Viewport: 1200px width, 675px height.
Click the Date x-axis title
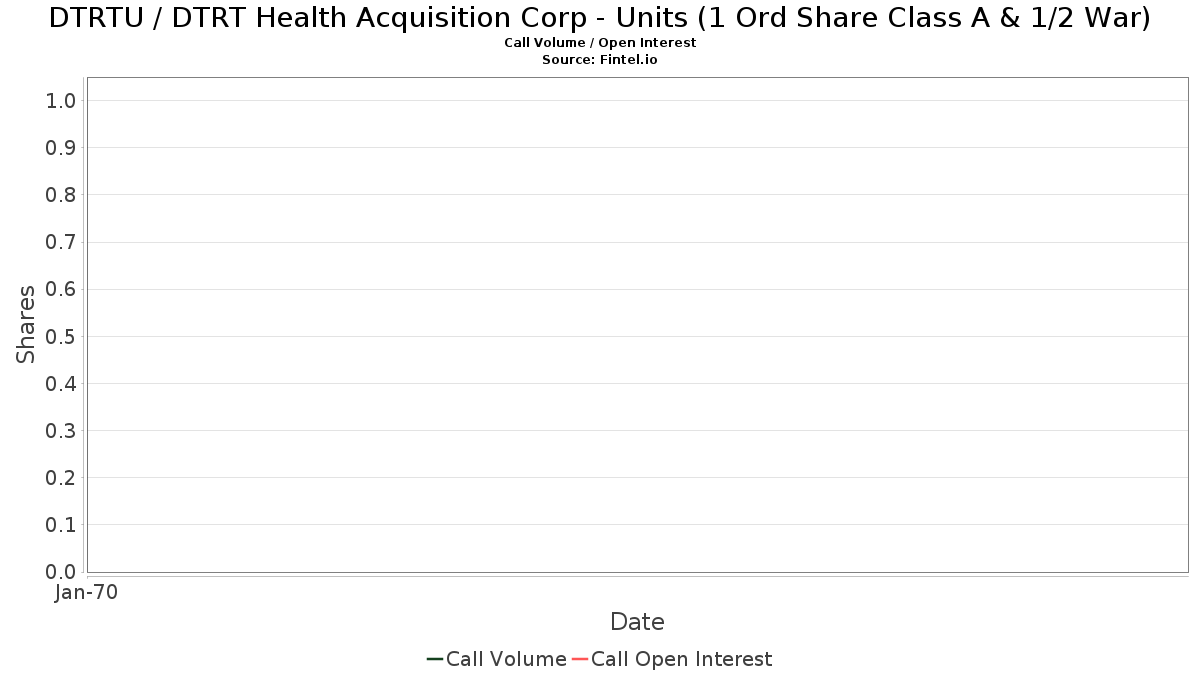637,622
